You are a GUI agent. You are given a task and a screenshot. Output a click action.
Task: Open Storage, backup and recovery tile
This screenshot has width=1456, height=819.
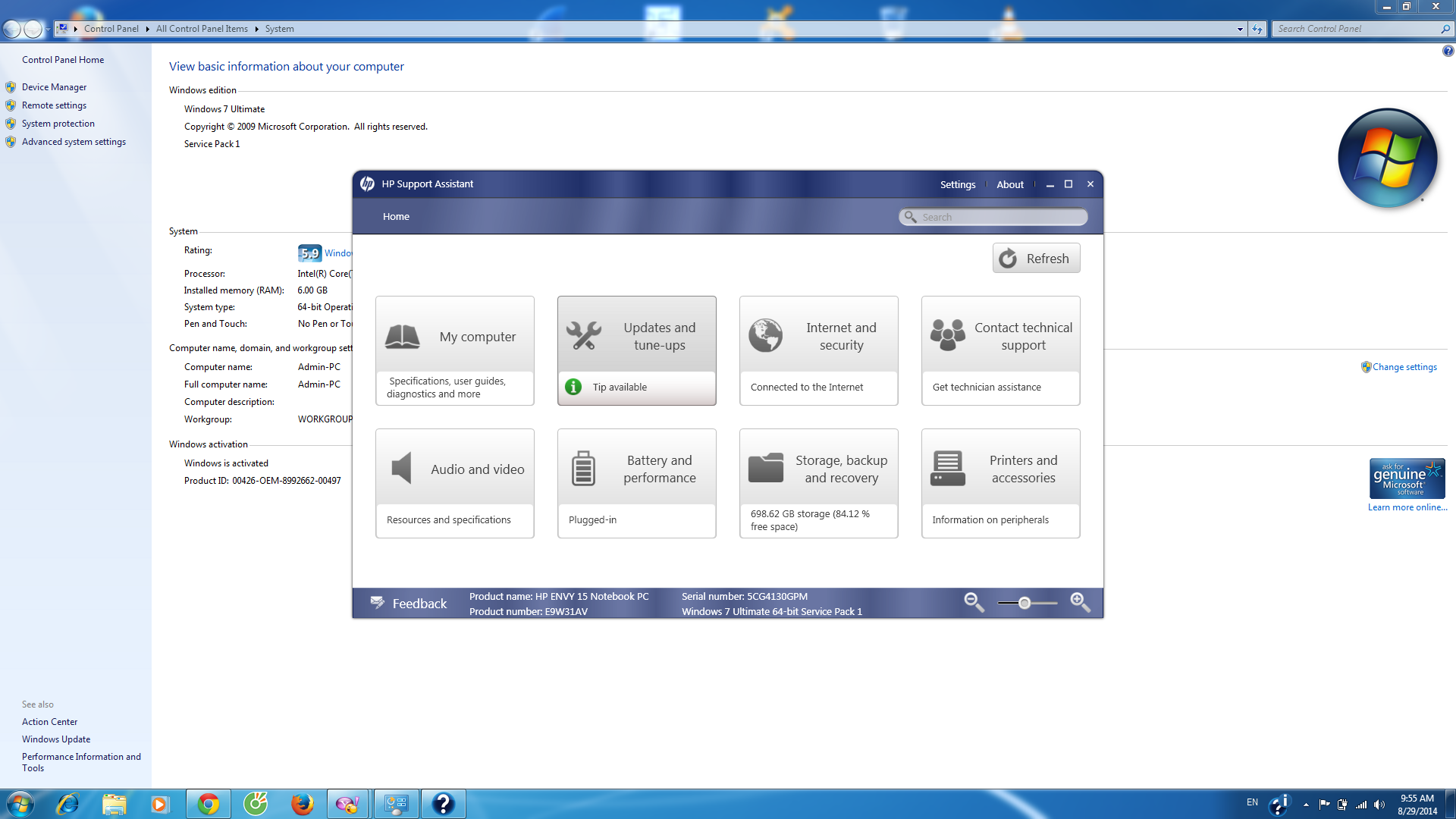[819, 483]
